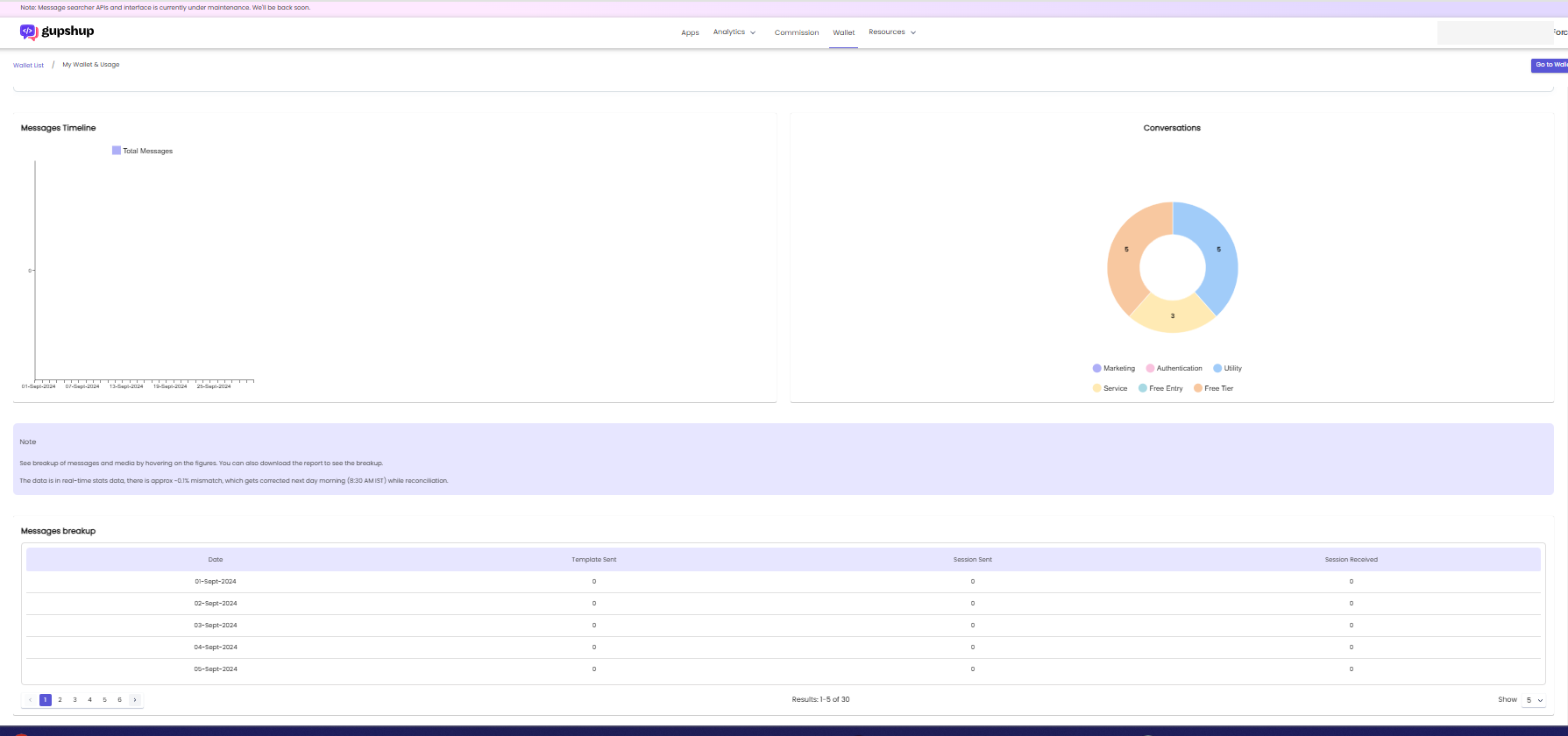Toggle Authentication in the Conversations legend
The width and height of the screenshot is (1568, 736).
click(1174, 369)
